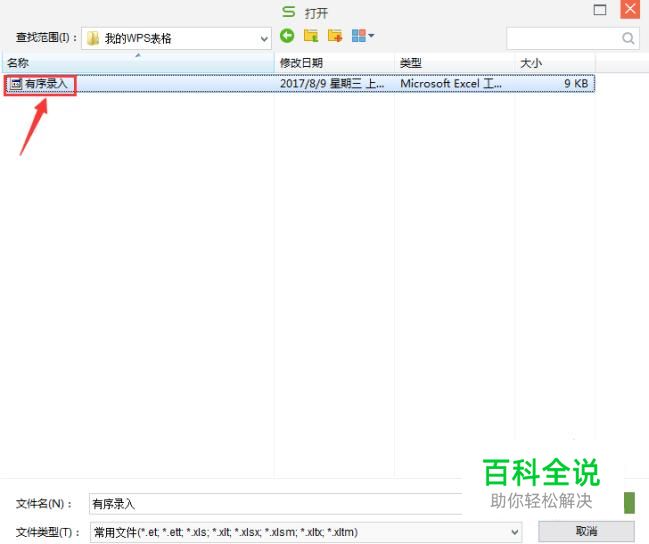This screenshot has width=649, height=544.
Task: Click the 2017/8/9 modified date cell
Action: (x=332, y=84)
